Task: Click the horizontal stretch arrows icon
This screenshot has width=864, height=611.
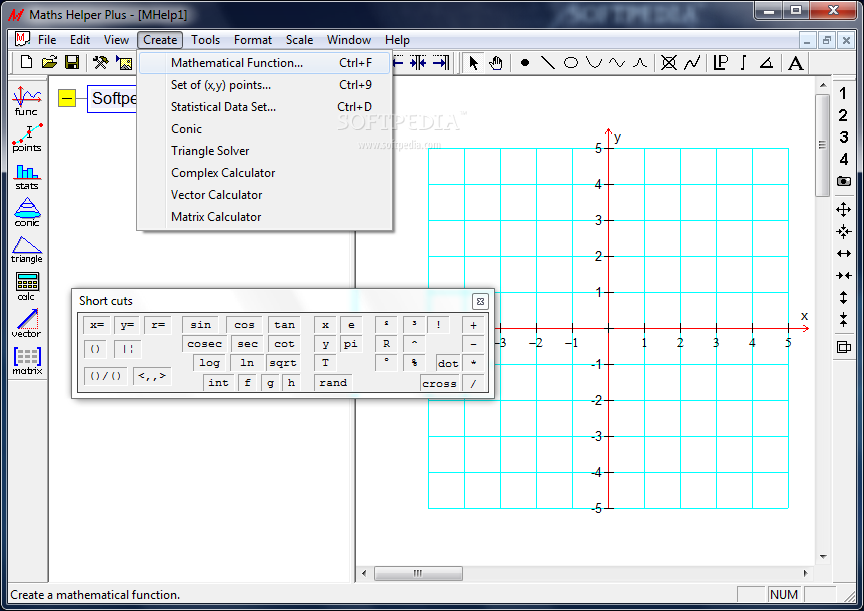Action: coord(844,253)
